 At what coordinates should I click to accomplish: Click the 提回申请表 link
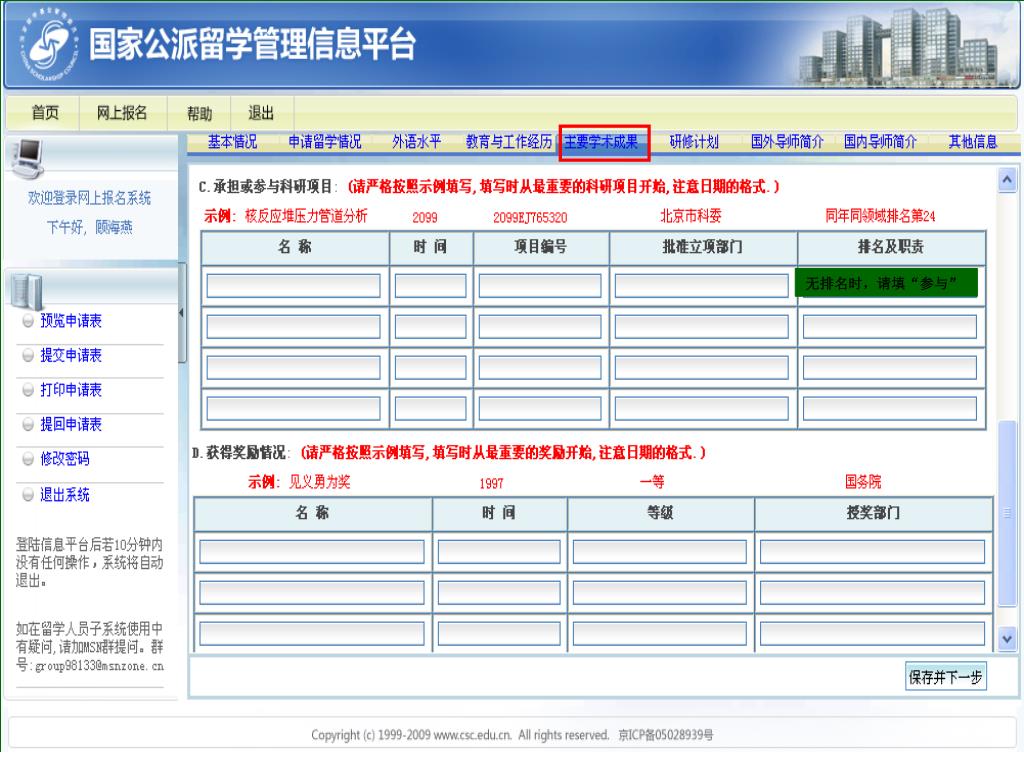[x=71, y=424]
